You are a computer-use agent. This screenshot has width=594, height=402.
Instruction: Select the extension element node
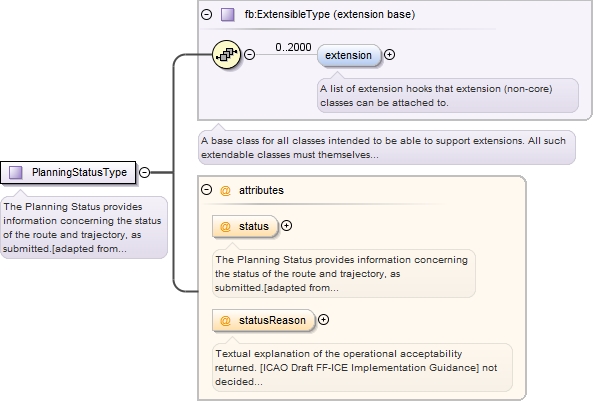coord(349,55)
